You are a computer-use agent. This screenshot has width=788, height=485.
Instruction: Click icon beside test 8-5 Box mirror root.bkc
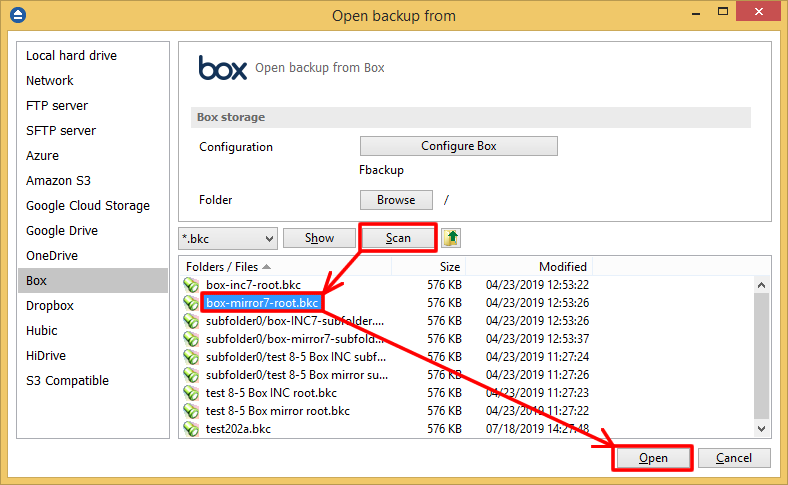(x=192, y=411)
